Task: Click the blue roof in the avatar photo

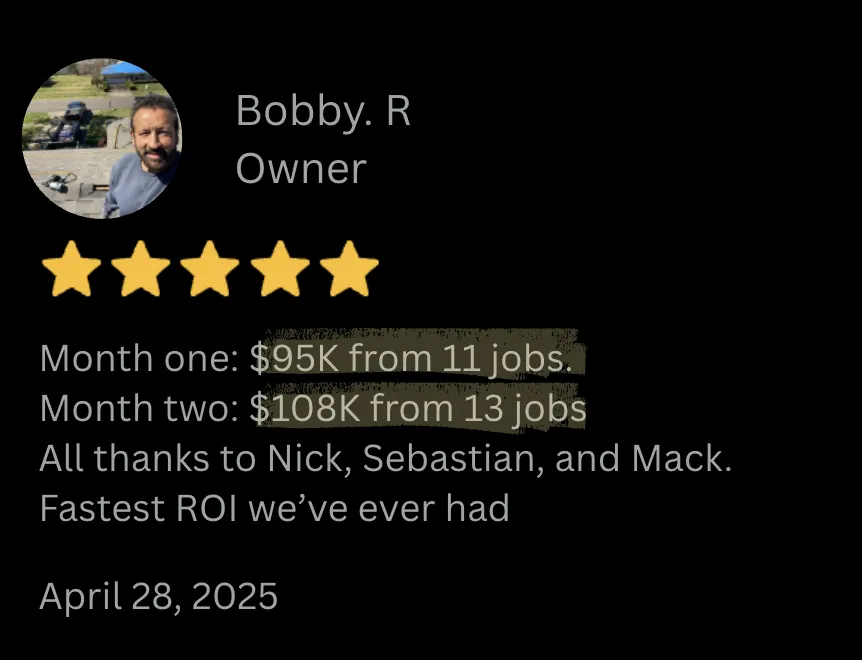Action: point(124,69)
